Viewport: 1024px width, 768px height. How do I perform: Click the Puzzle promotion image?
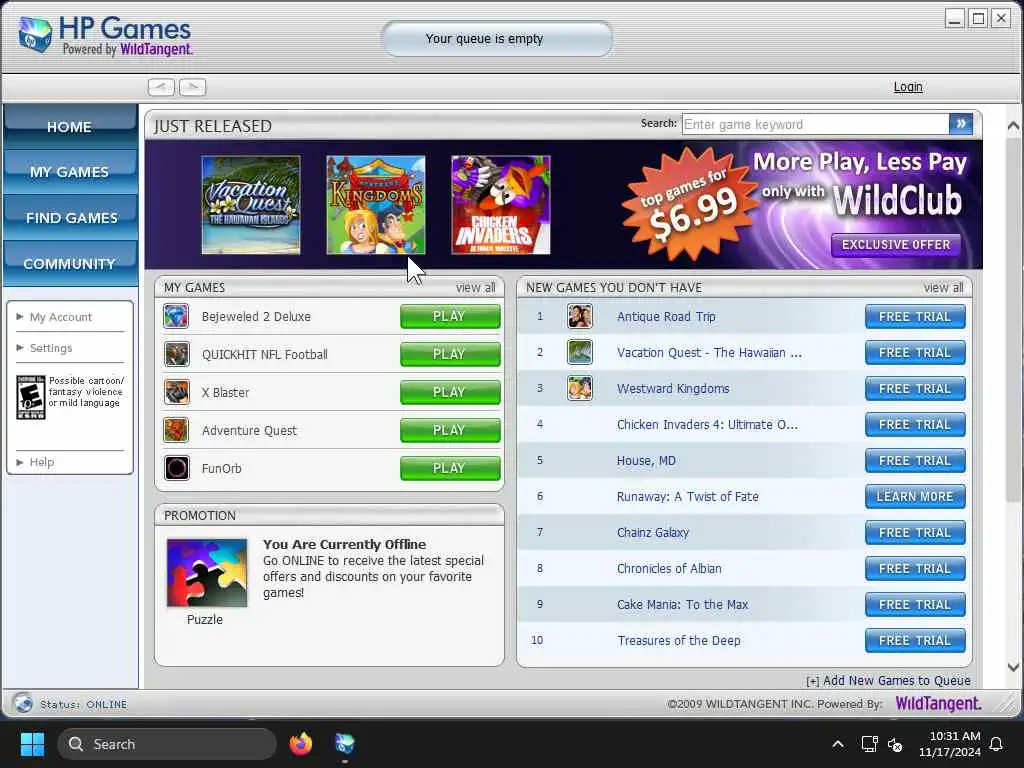(207, 573)
